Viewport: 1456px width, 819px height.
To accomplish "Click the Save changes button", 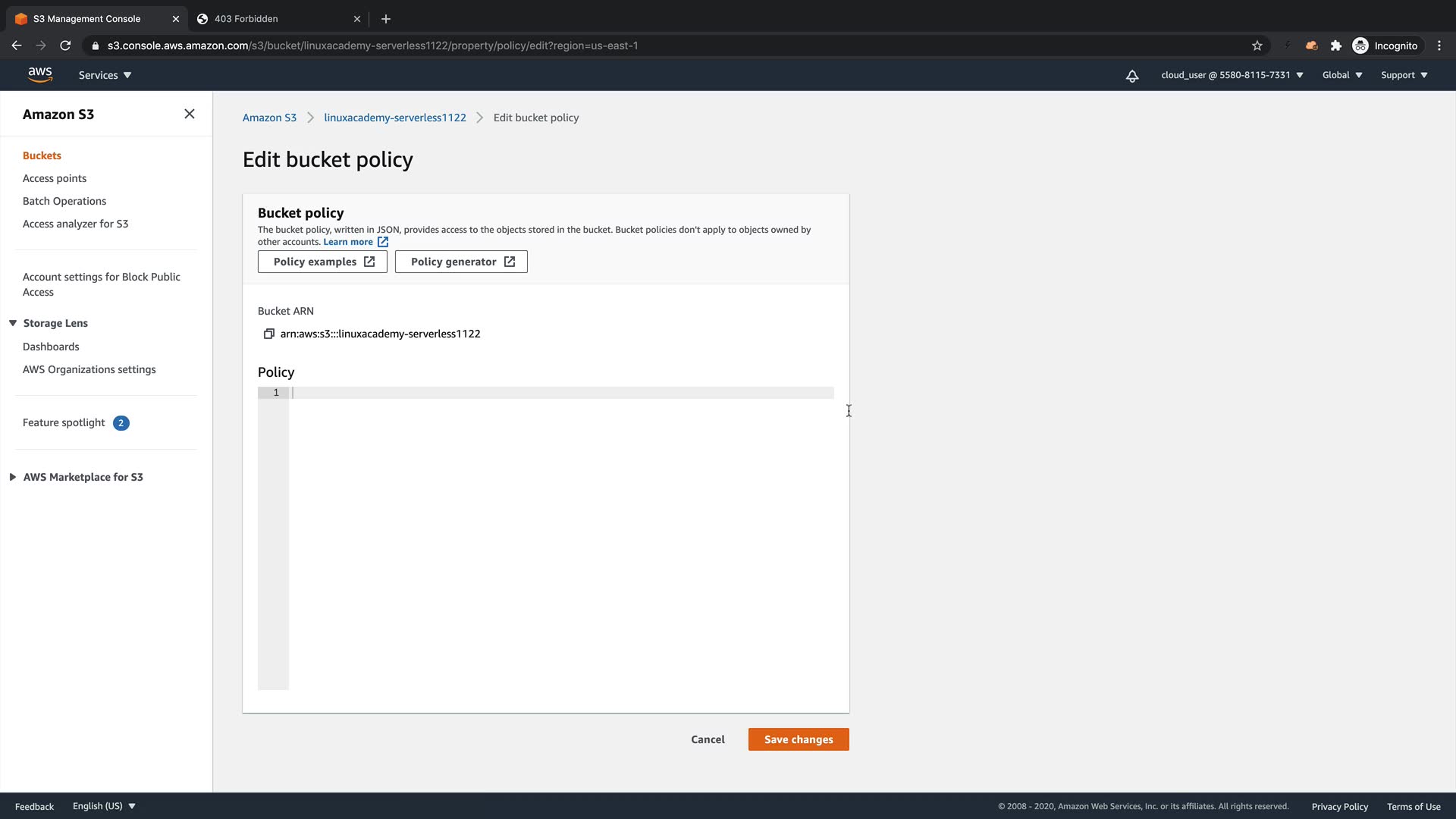I will point(798,739).
